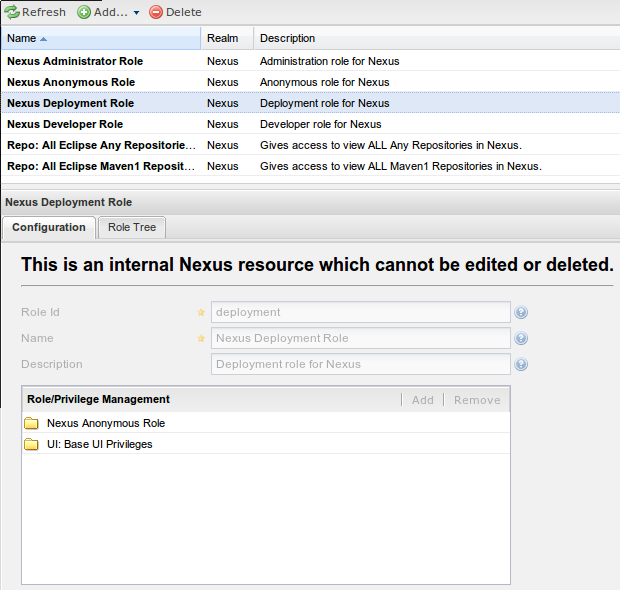Switch to the Configuration tab
The image size is (620, 590).
point(49,227)
